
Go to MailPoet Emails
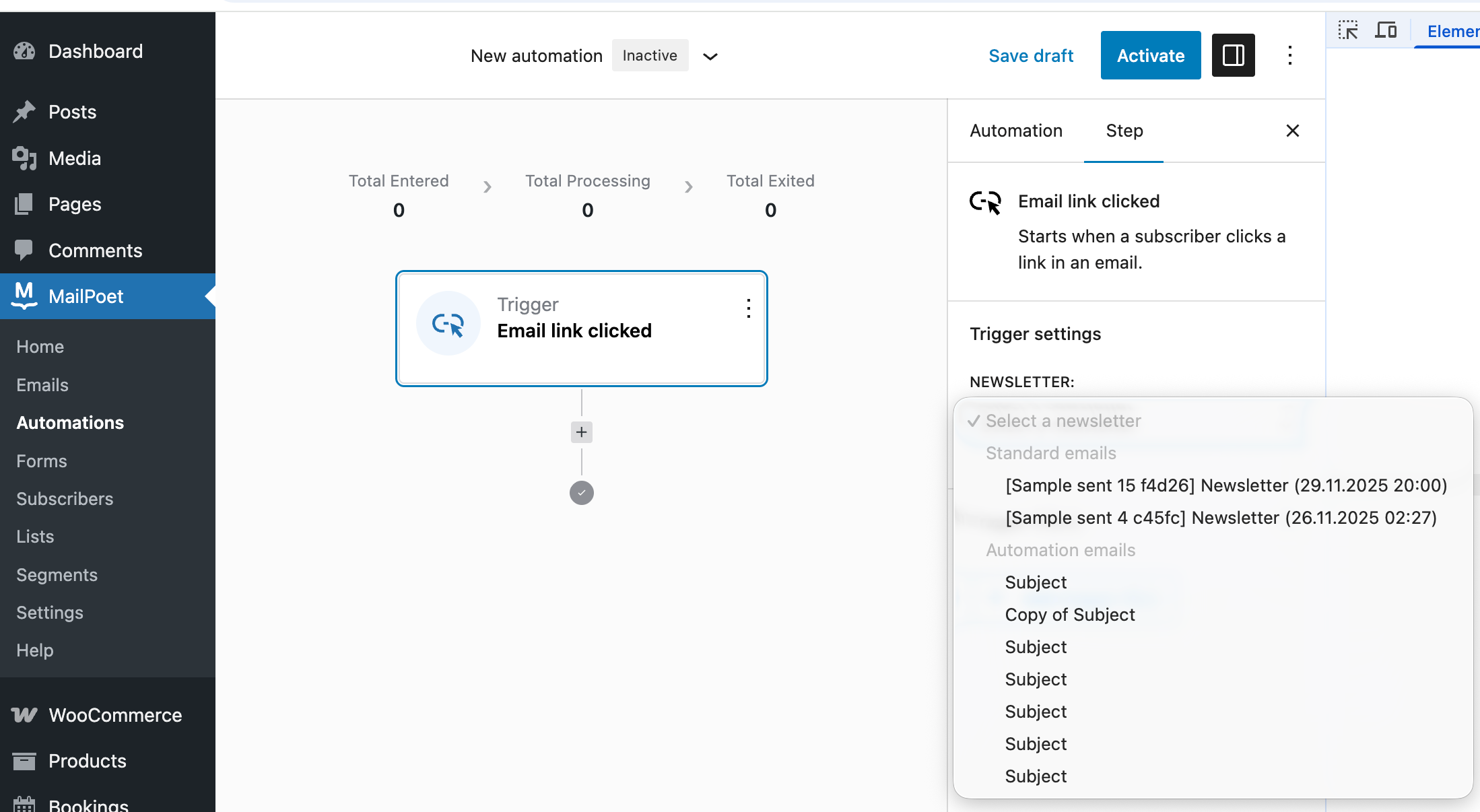[x=42, y=385]
